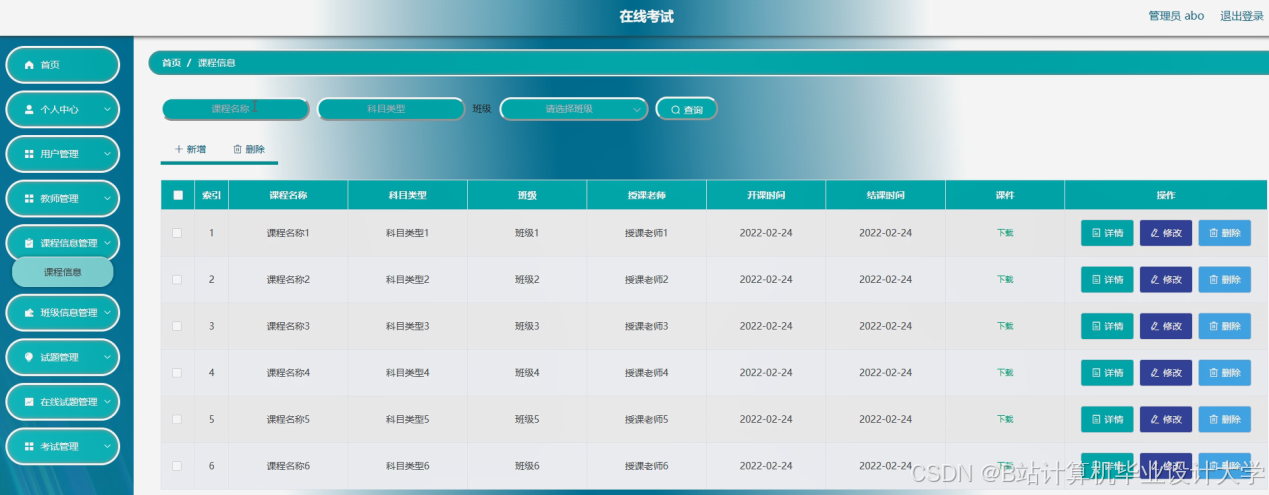
Task: Click the 修改 button for 课程名称2
Action: tap(1166, 279)
